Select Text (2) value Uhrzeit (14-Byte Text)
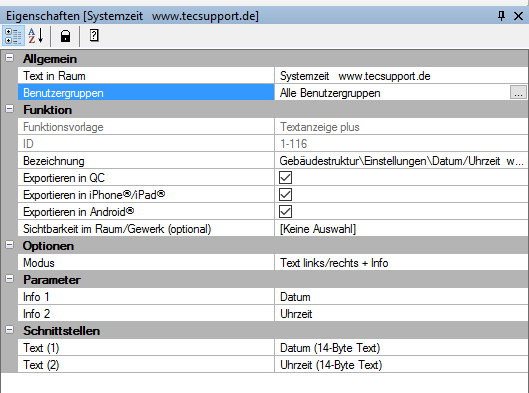 pyautogui.click(x=401, y=365)
